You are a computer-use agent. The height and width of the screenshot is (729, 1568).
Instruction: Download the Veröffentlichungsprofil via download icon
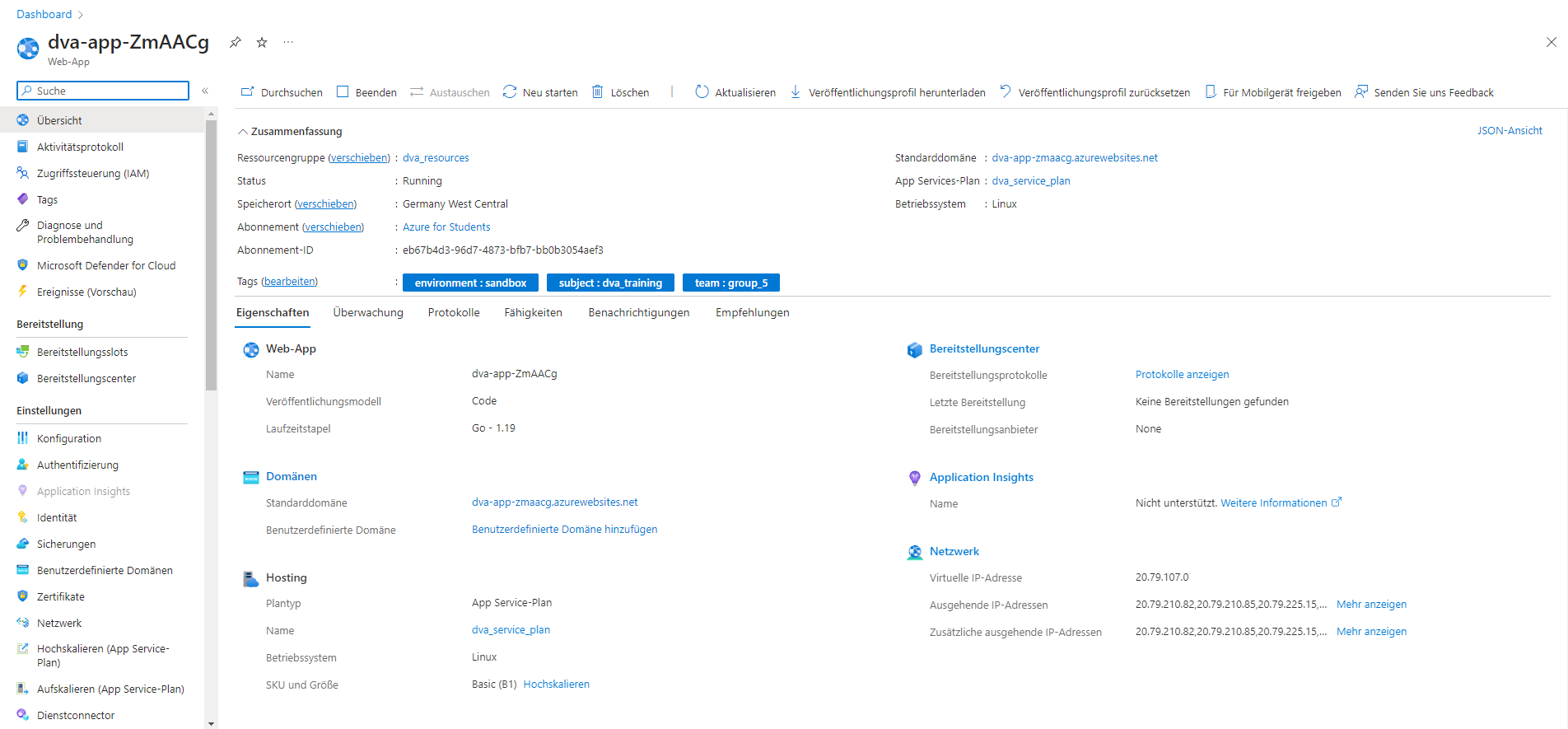[796, 92]
